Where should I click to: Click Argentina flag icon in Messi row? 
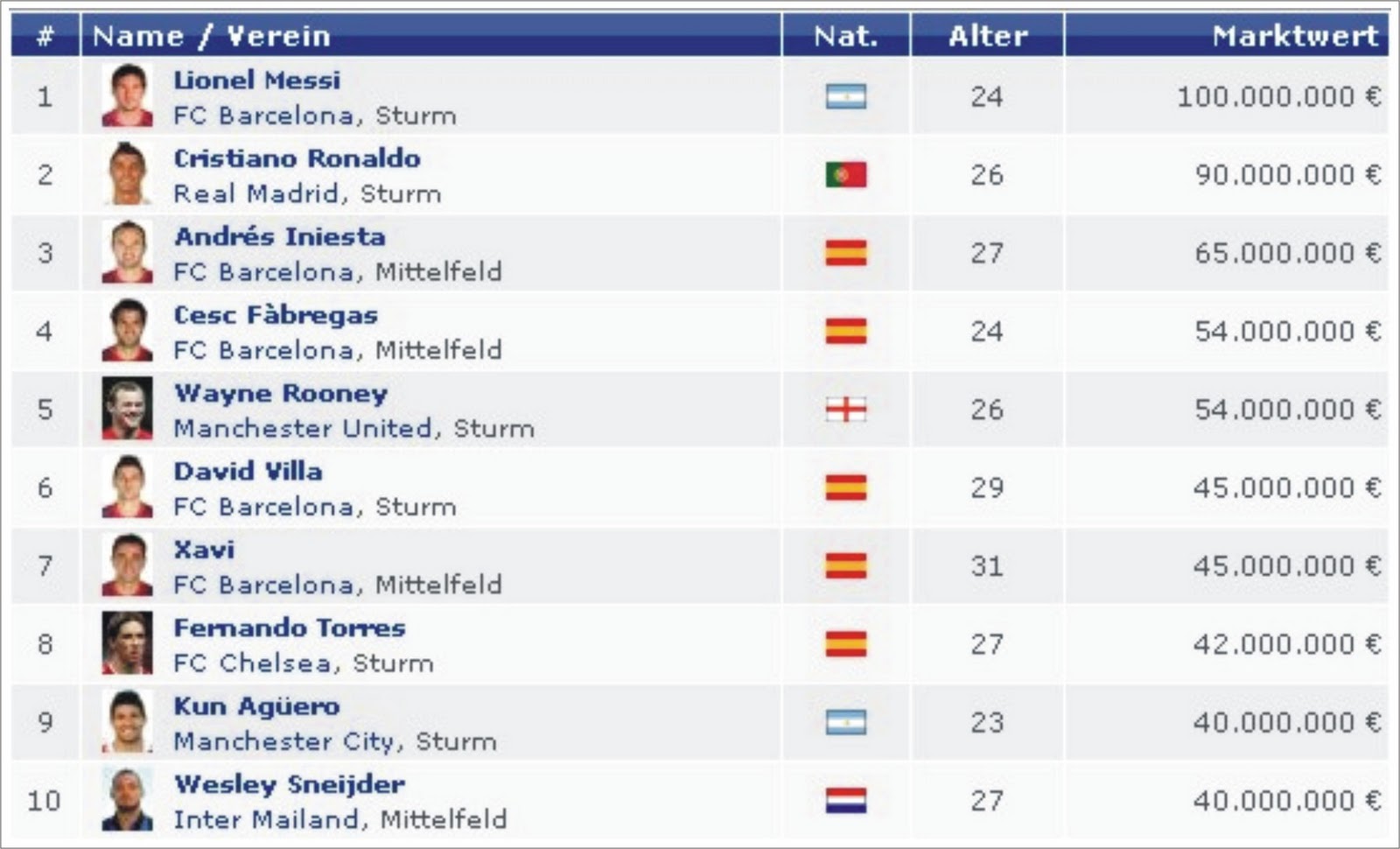coord(845,96)
